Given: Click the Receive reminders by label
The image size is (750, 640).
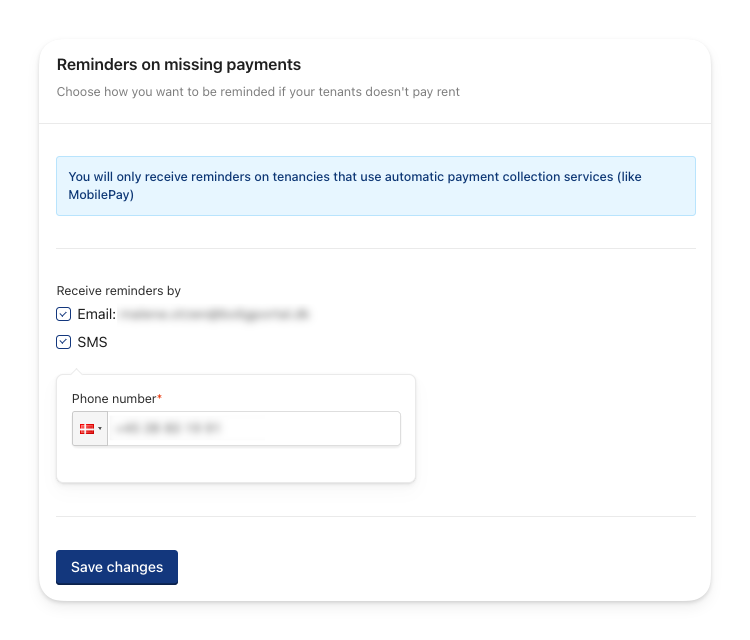Looking at the screenshot, I should pos(119,291).
